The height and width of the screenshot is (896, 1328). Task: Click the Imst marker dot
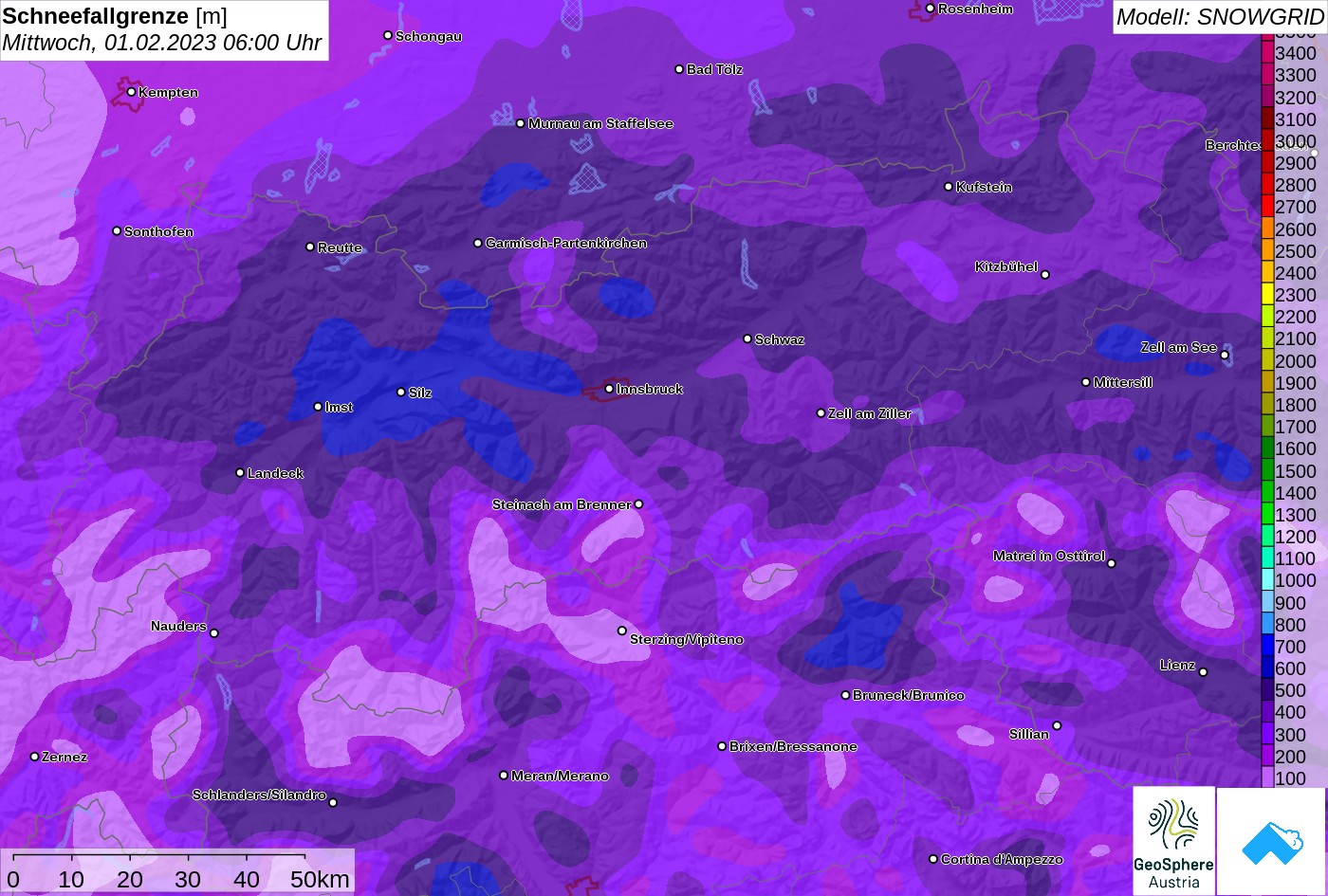click(318, 407)
